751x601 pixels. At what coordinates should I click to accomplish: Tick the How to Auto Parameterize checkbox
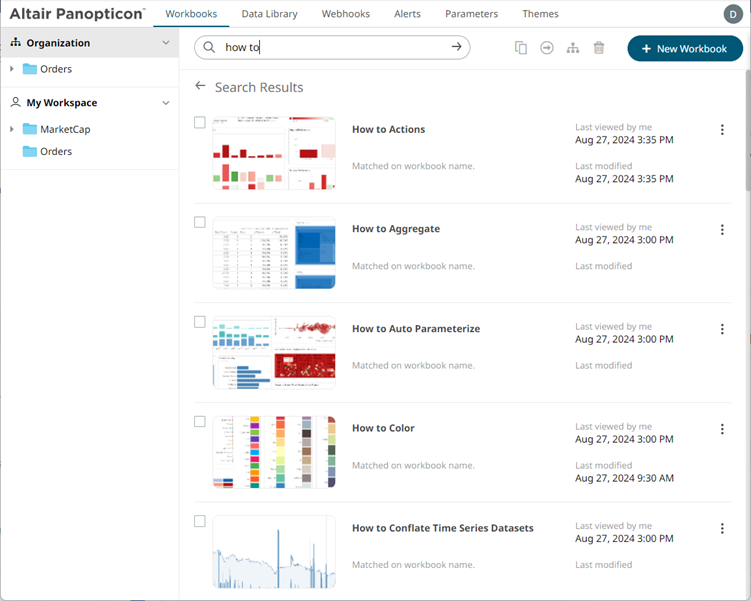coord(200,322)
